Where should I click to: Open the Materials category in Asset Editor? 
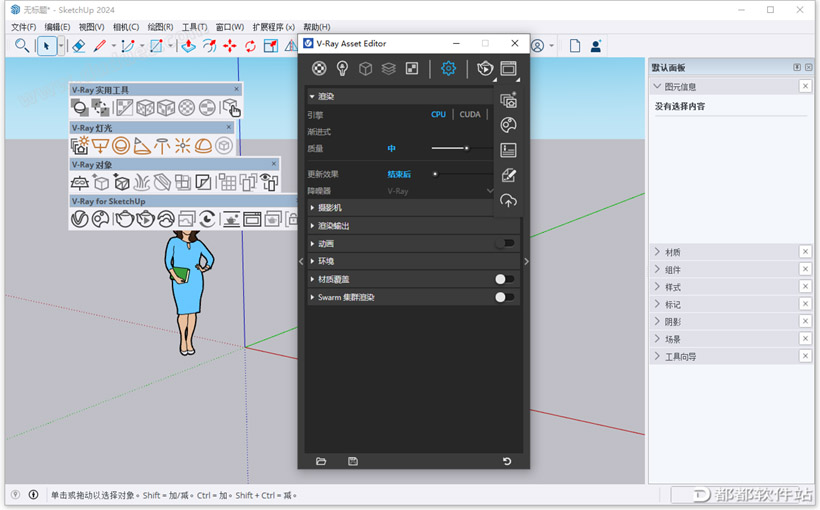pyautogui.click(x=319, y=69)
